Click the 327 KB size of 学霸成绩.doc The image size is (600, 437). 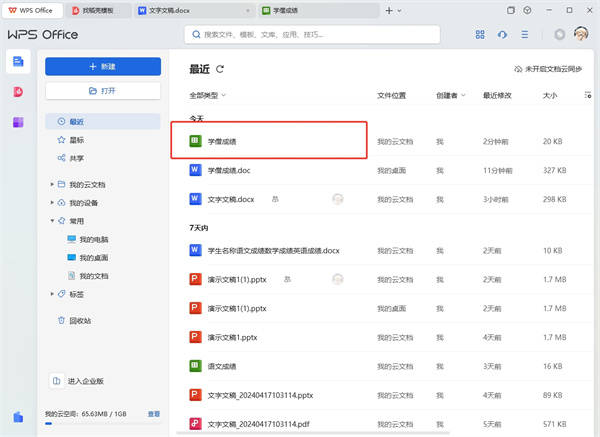554,170
